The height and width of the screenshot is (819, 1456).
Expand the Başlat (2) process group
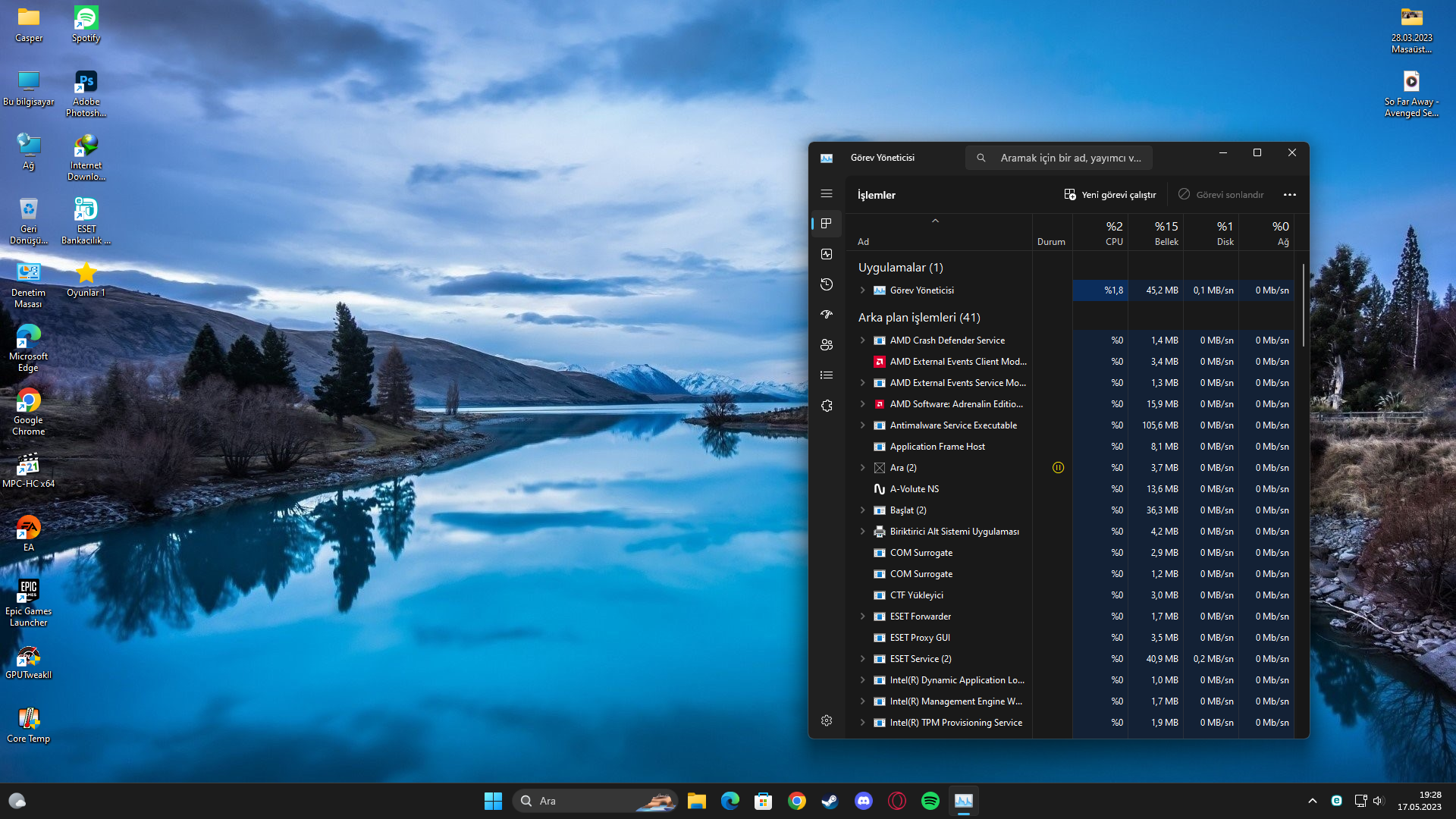(x=862, y=510)
